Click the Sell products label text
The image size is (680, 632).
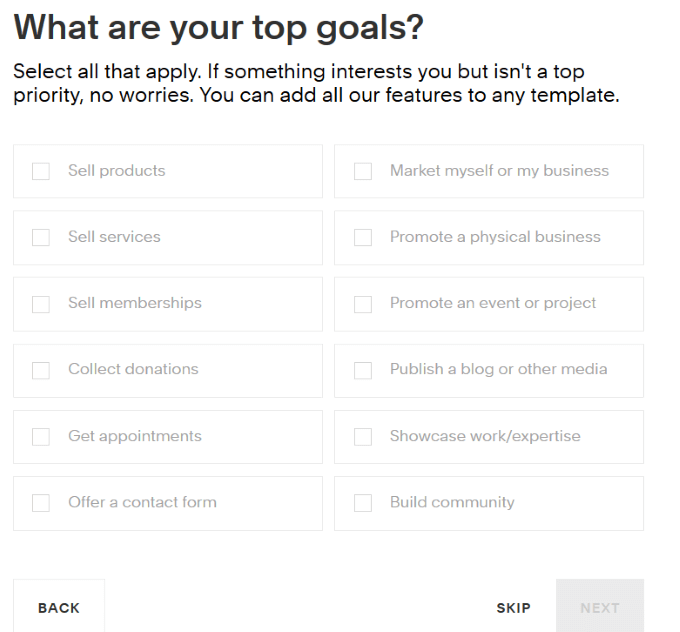[x=117, y=171]
